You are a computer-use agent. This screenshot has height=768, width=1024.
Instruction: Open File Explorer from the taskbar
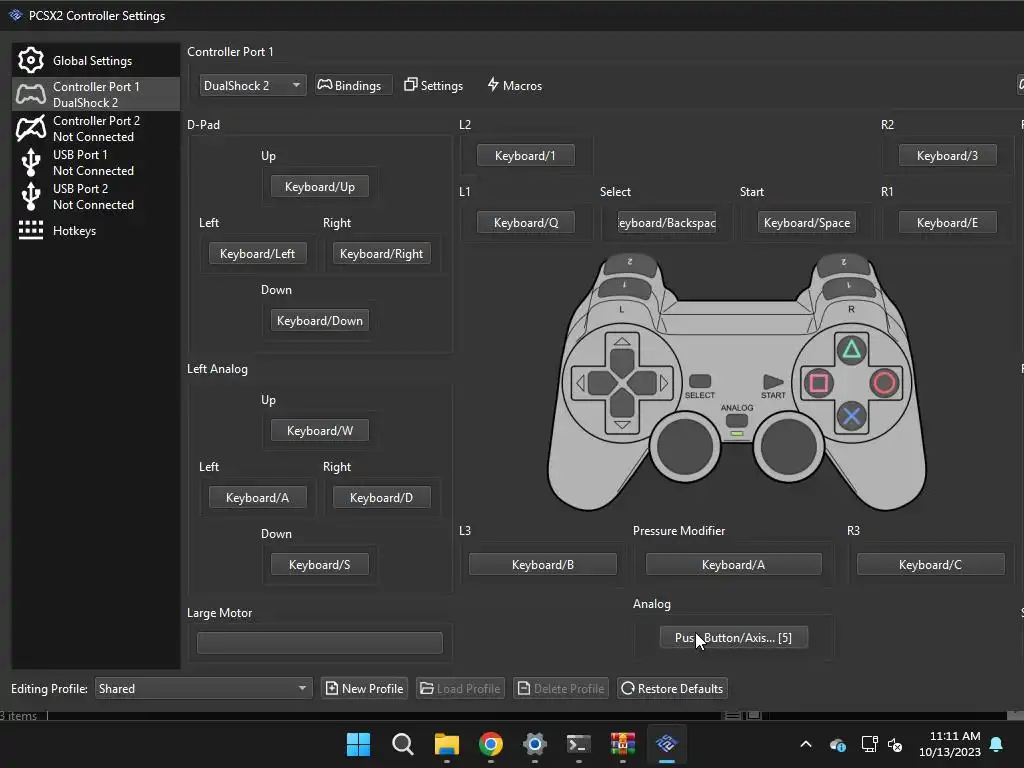point(447,744)
